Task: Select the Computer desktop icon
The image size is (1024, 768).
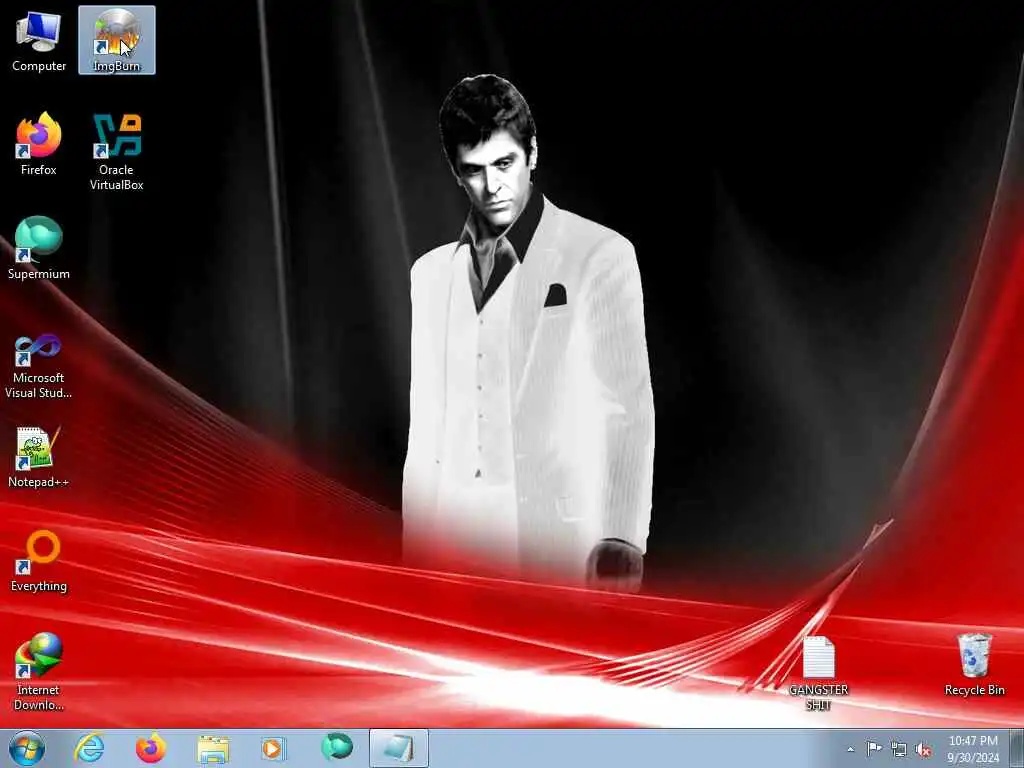Action: click(x=39, y=41)
